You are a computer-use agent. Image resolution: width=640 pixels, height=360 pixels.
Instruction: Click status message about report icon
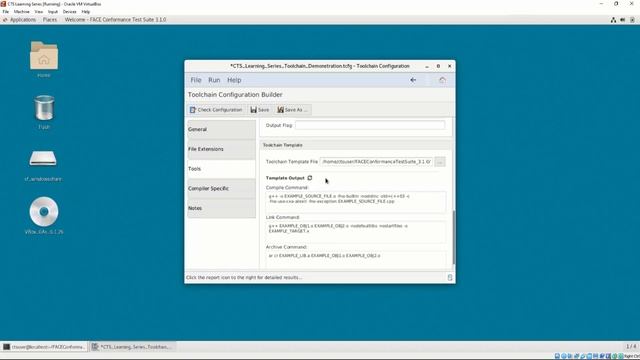tap(244, 278)
